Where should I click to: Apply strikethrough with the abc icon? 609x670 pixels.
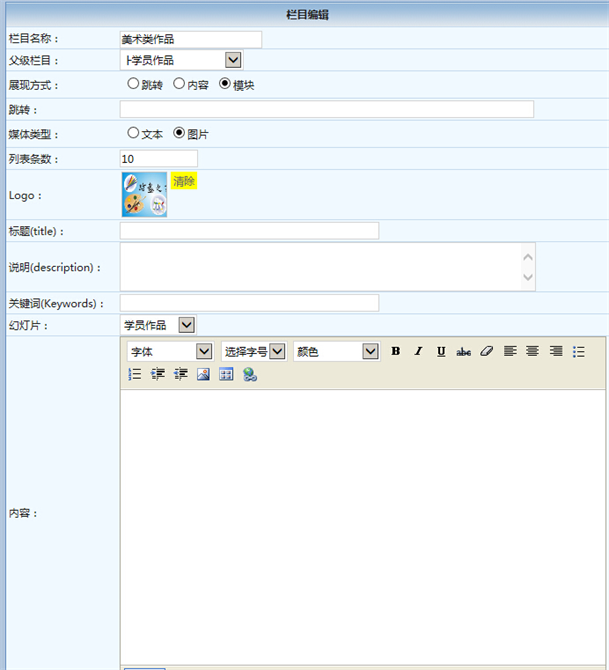(463, 351)
